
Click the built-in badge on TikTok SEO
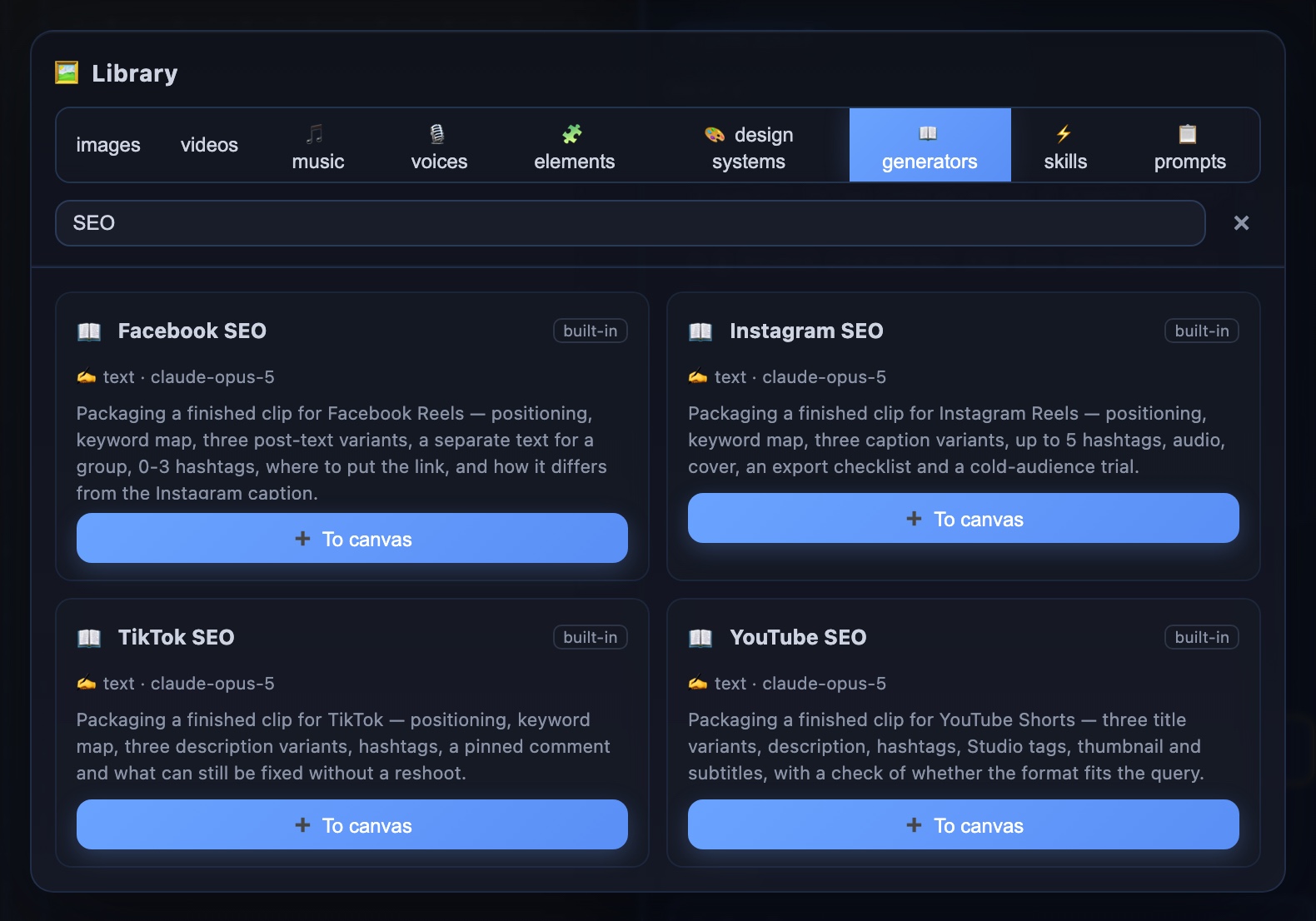pos(591,637)
